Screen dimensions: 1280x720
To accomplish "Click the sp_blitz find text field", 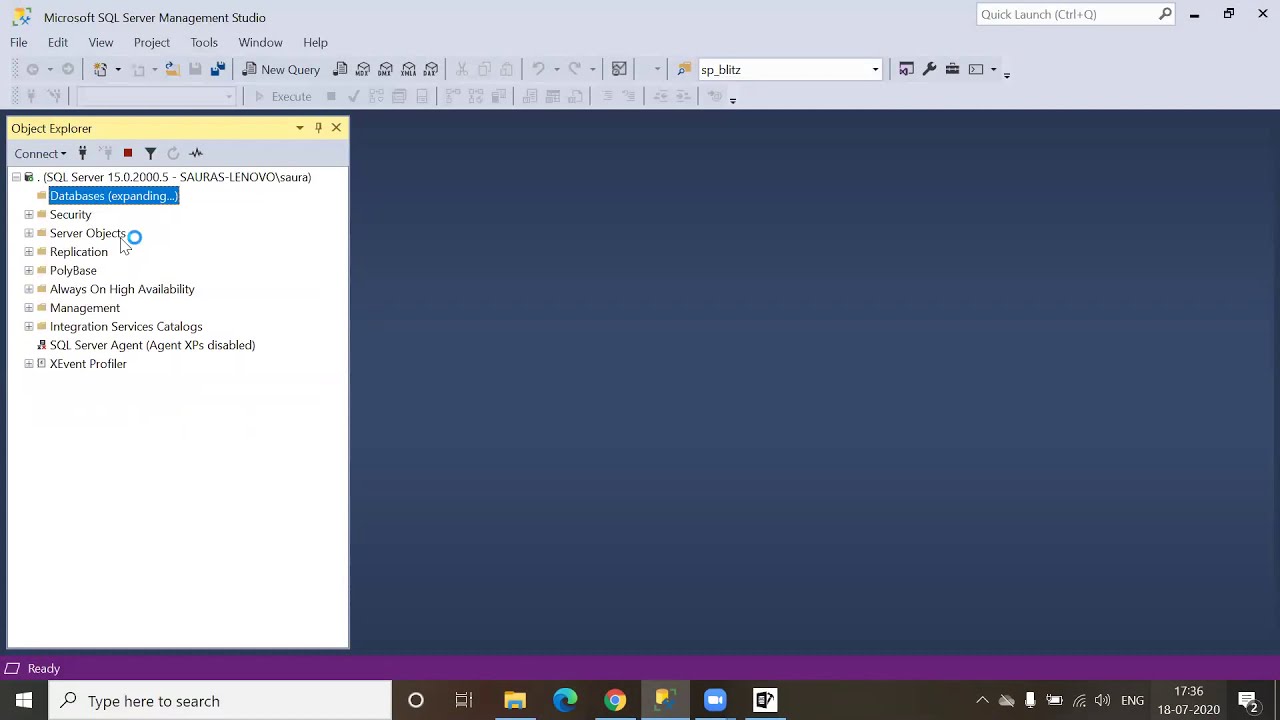I will (x=782, y=70).
